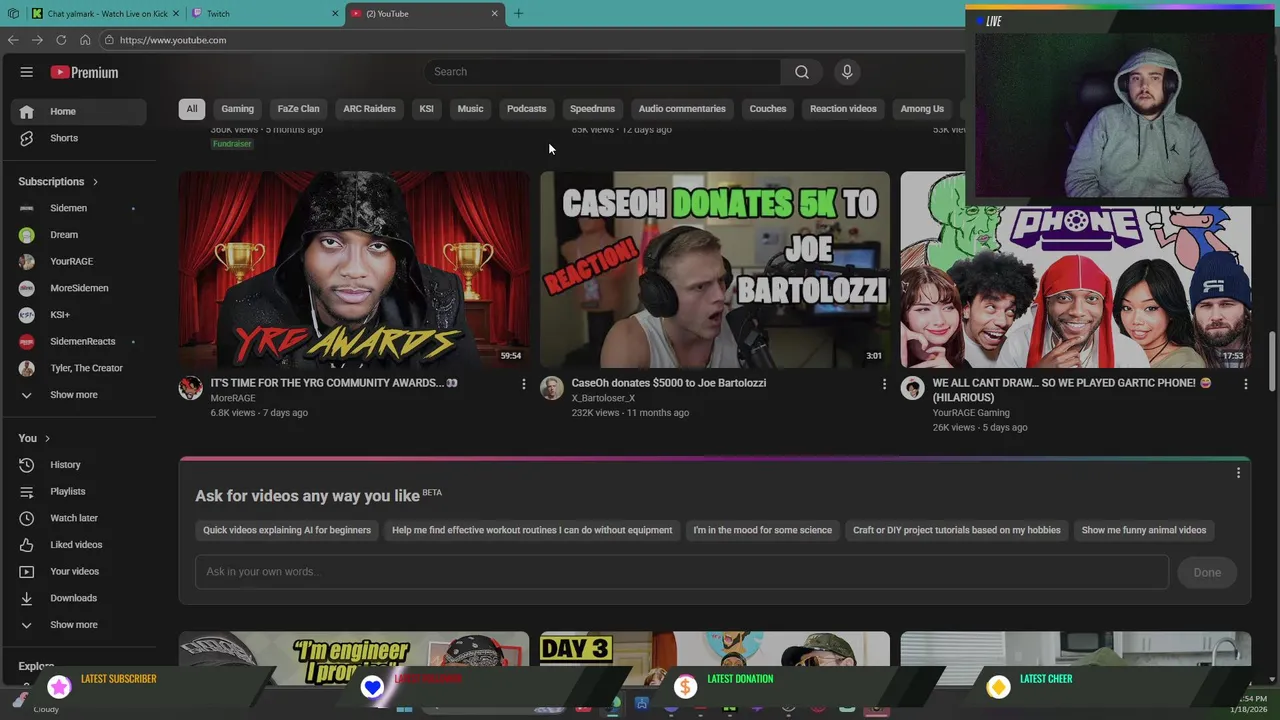Choose mood for some science suggestion

tap(762, 530)
